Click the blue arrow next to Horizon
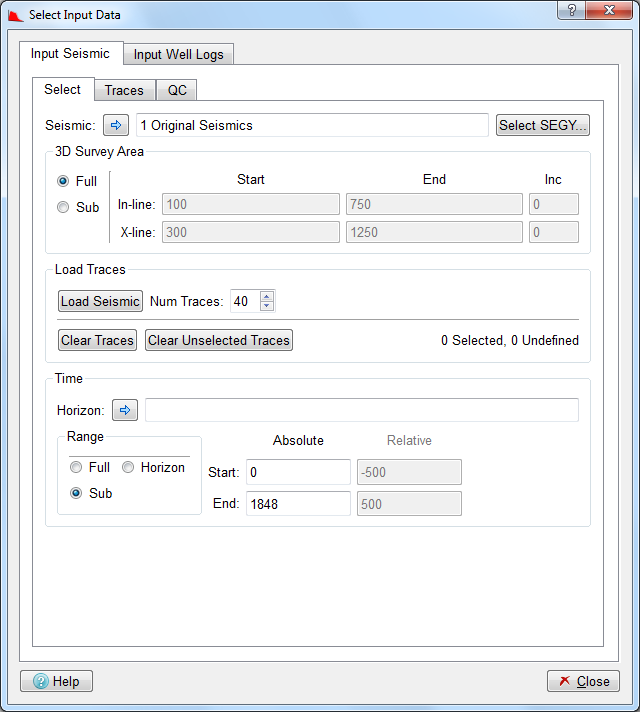641x713 pixels. [x=125, y=410]
